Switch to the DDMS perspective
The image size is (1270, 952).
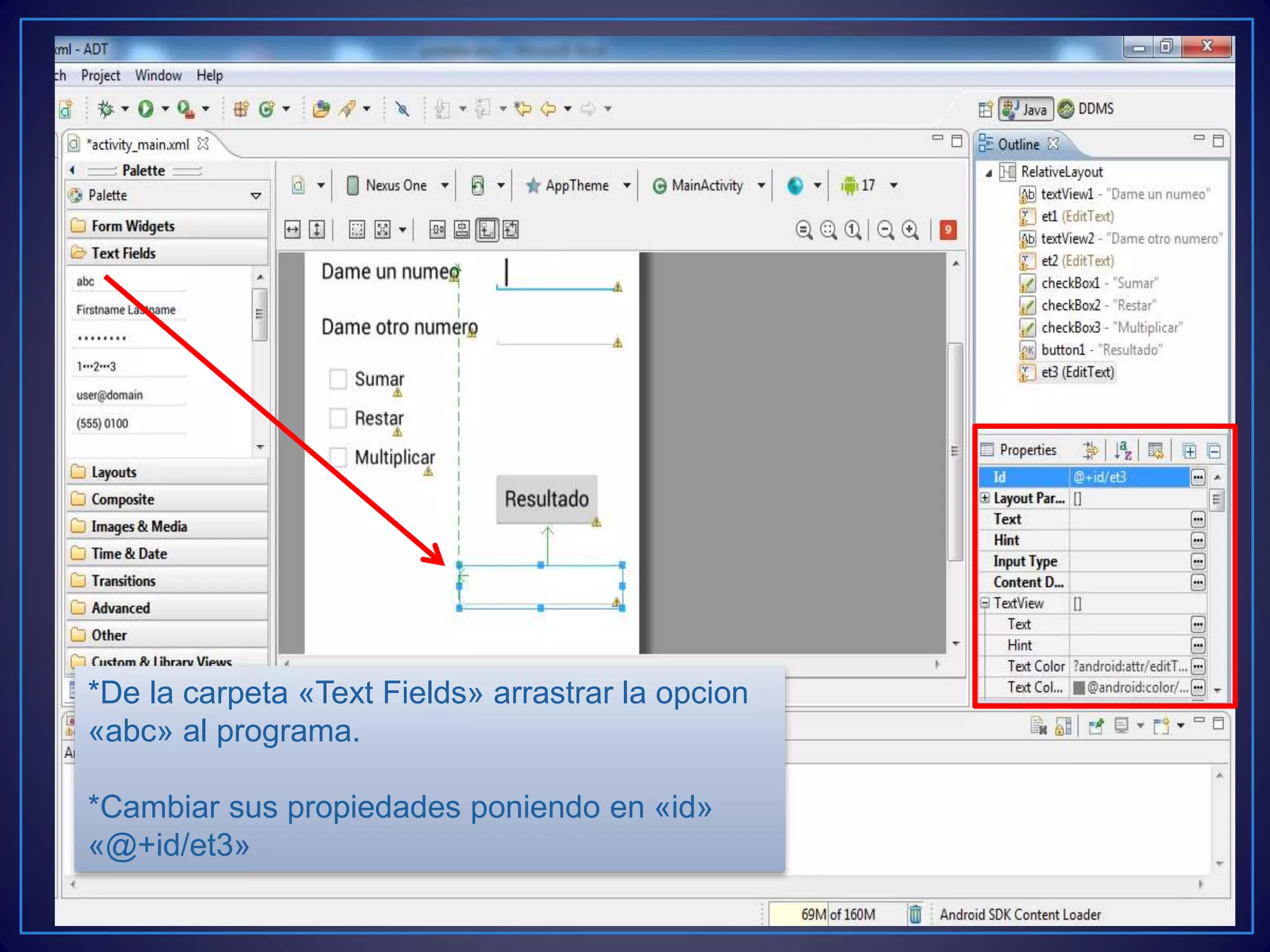1086,109
